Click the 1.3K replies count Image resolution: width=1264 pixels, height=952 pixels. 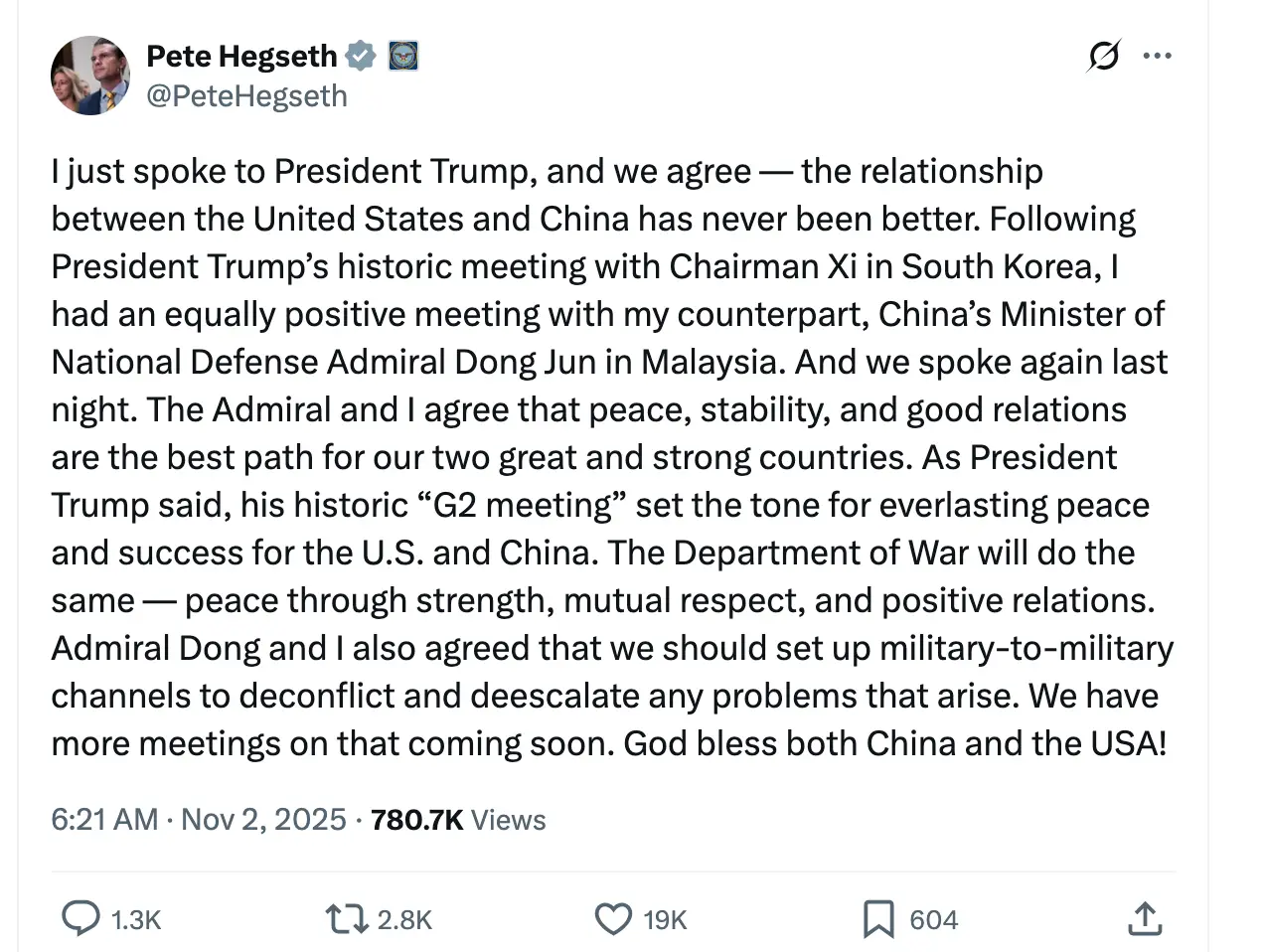click(136, 920)
